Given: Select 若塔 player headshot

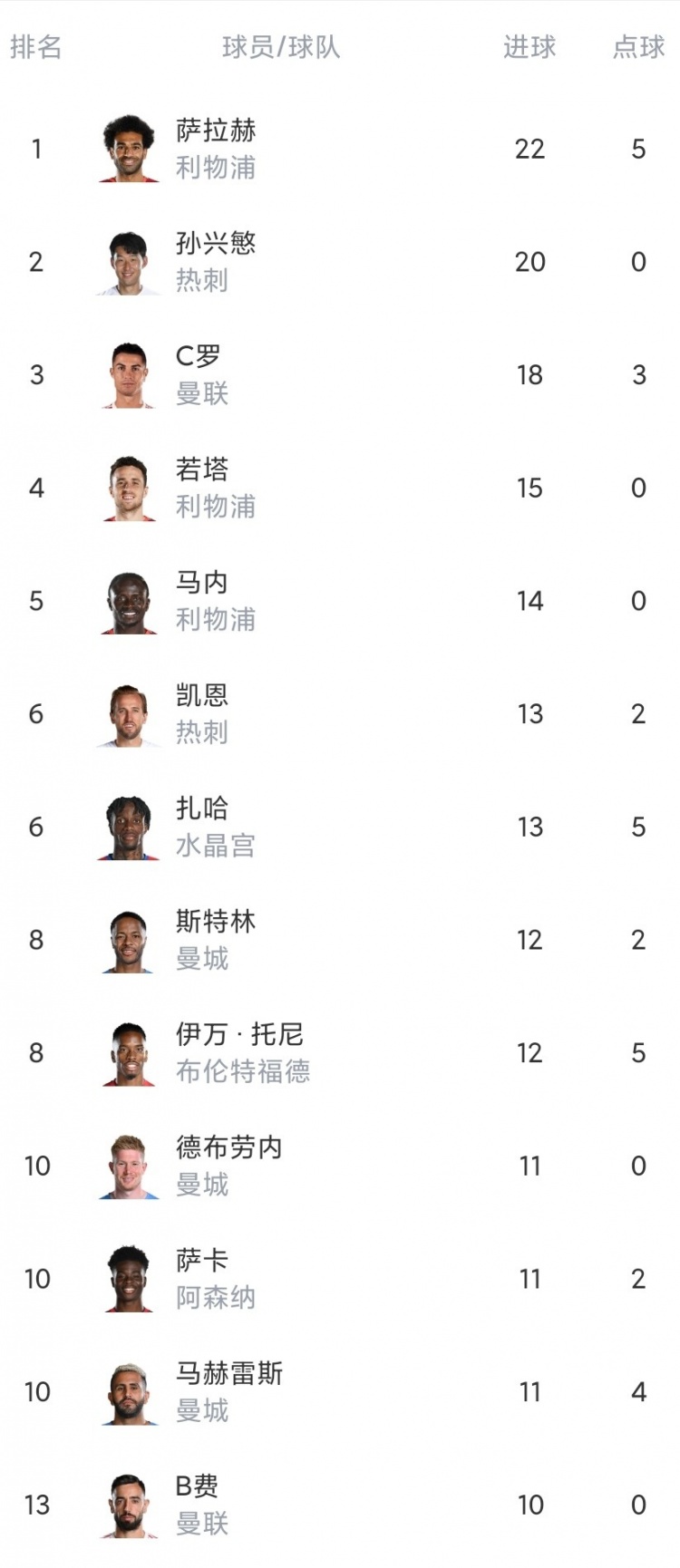Looking at the screenshot, I should coord(129,488).
